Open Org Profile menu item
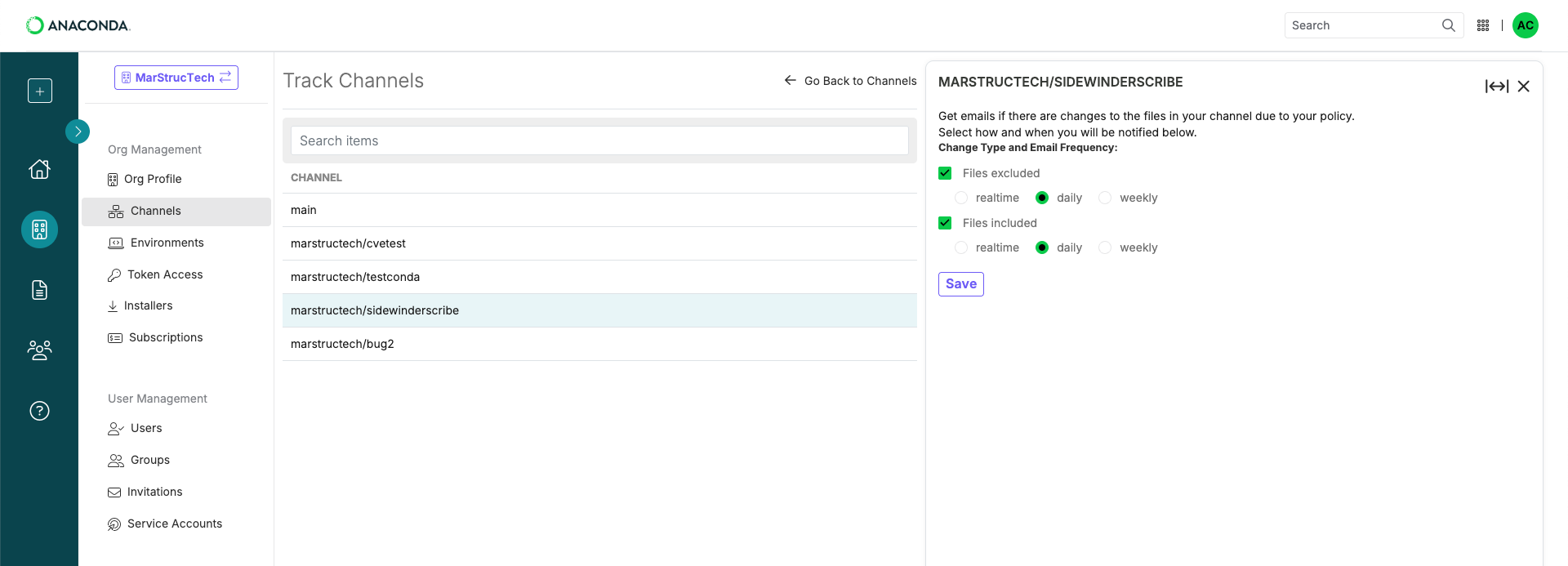 [176, 180]
